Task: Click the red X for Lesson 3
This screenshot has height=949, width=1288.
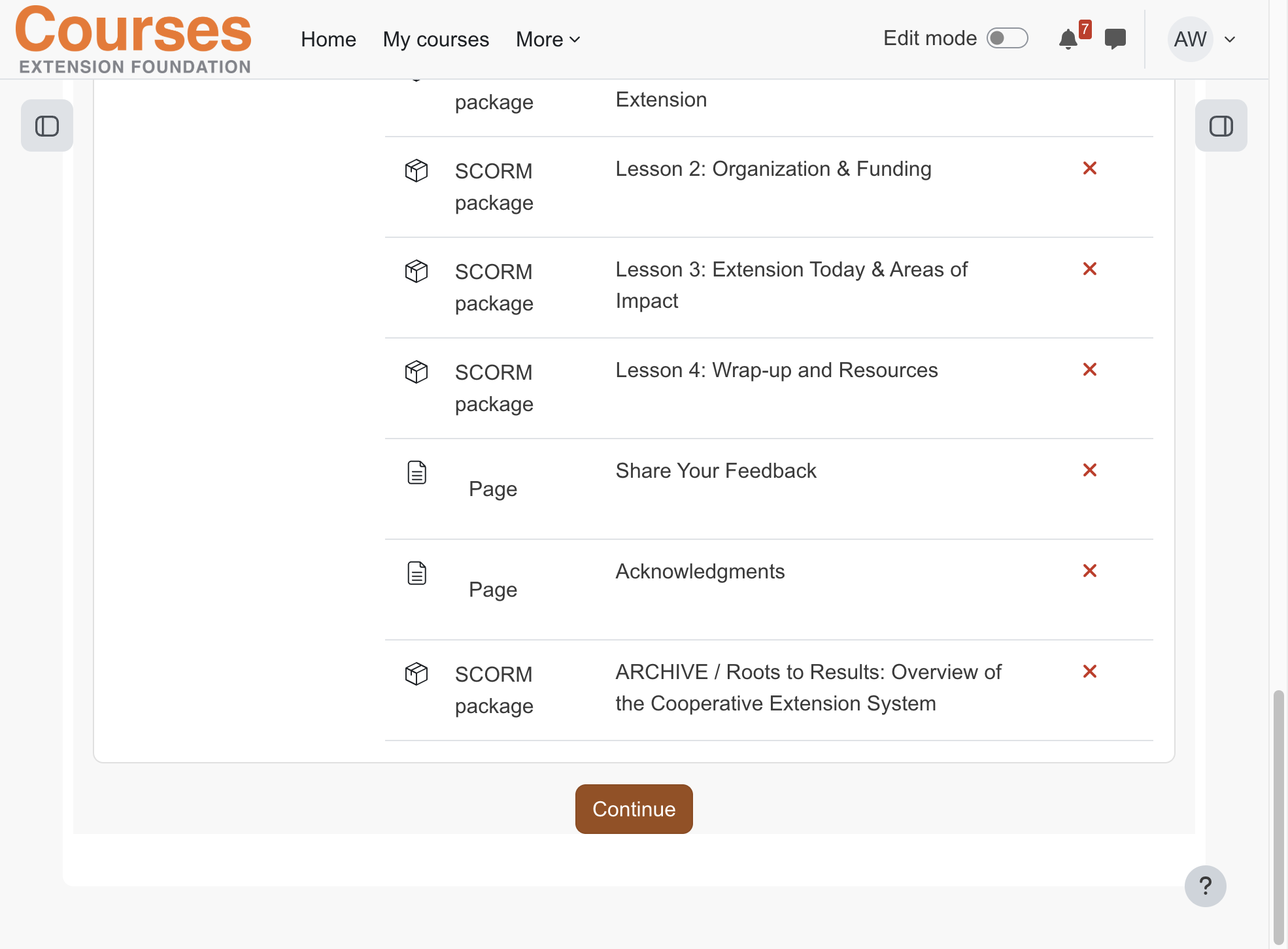Action: tap(1090, 269)
